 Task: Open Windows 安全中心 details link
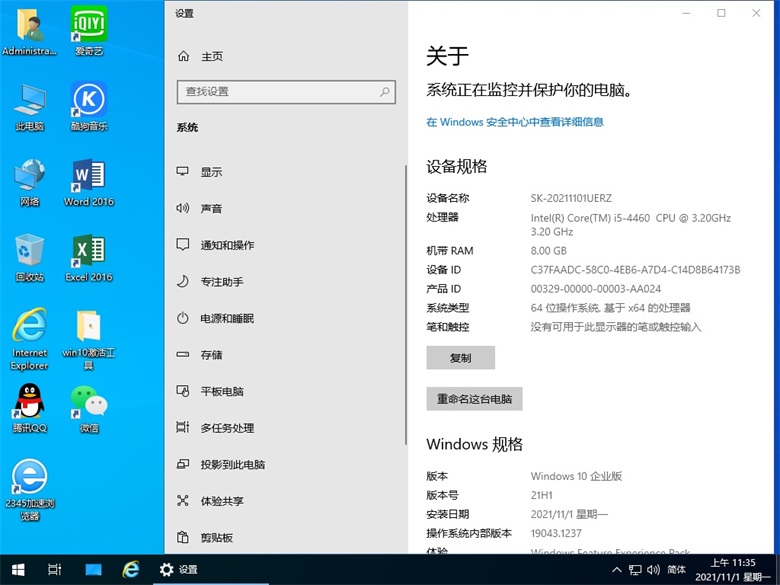pyautogui.click(x=515, y=122)
